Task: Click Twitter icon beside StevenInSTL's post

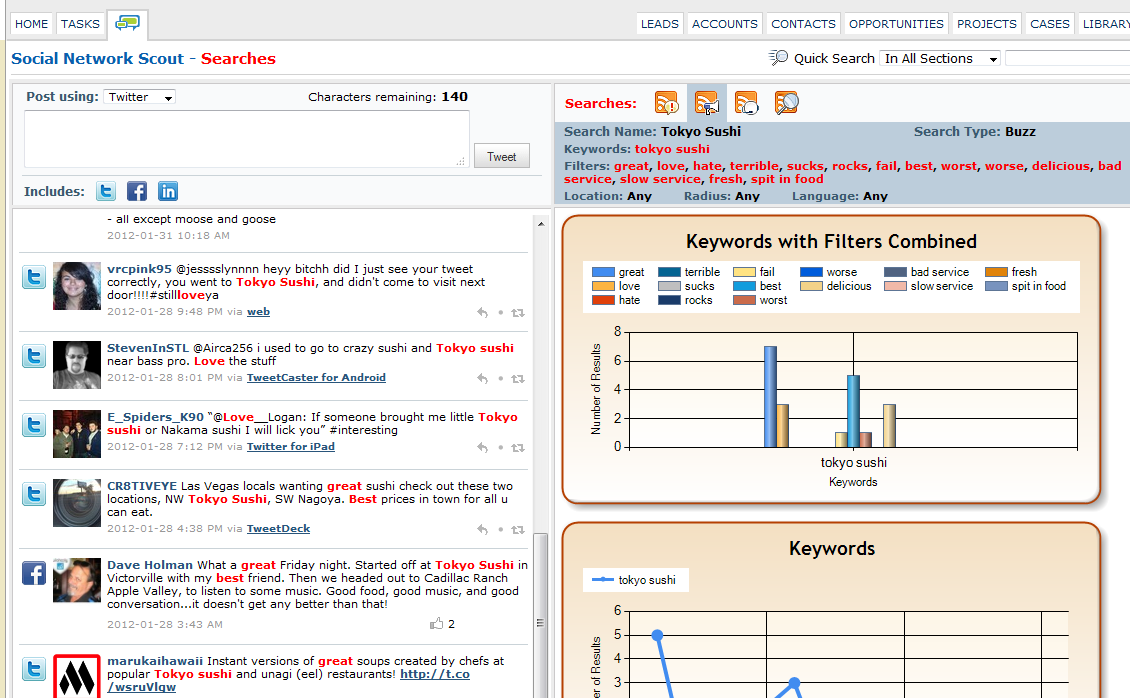Action: point(34,356)
